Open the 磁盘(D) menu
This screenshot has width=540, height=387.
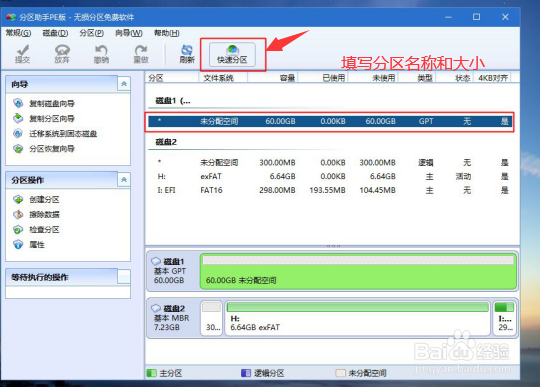55,33
